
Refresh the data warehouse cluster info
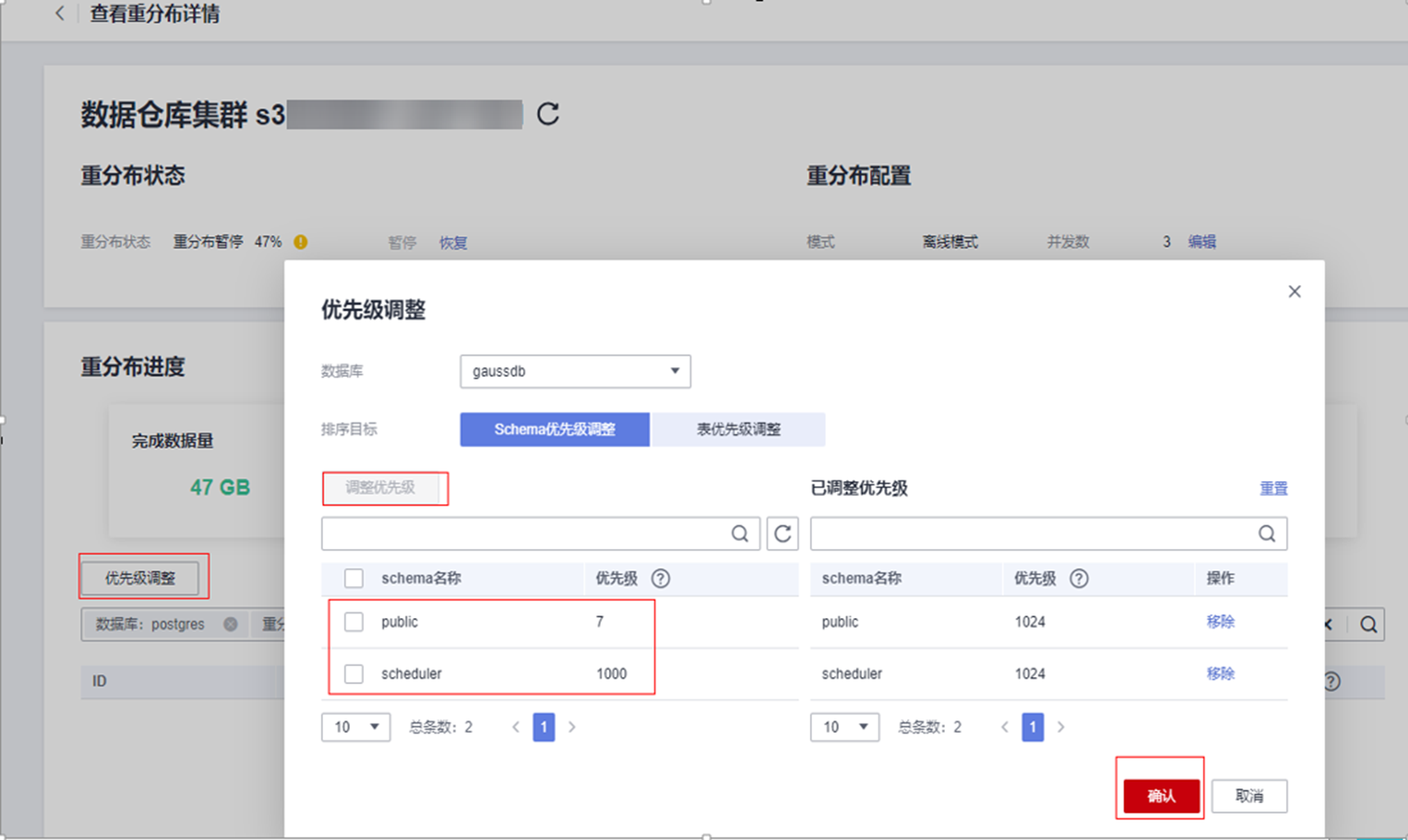click(x=547, y=114)
